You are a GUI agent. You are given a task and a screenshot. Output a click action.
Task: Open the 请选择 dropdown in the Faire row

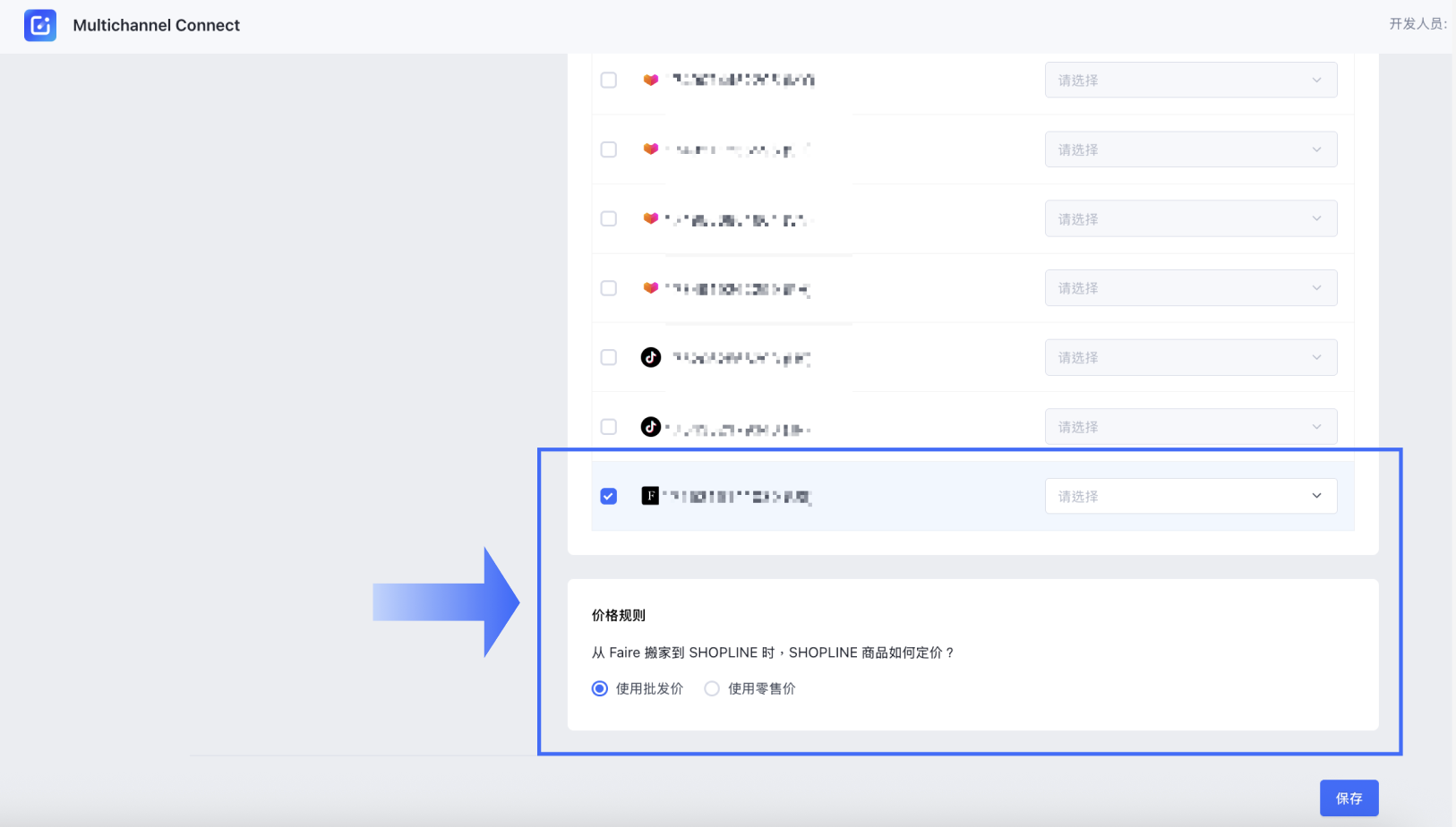coord(1191,496)
